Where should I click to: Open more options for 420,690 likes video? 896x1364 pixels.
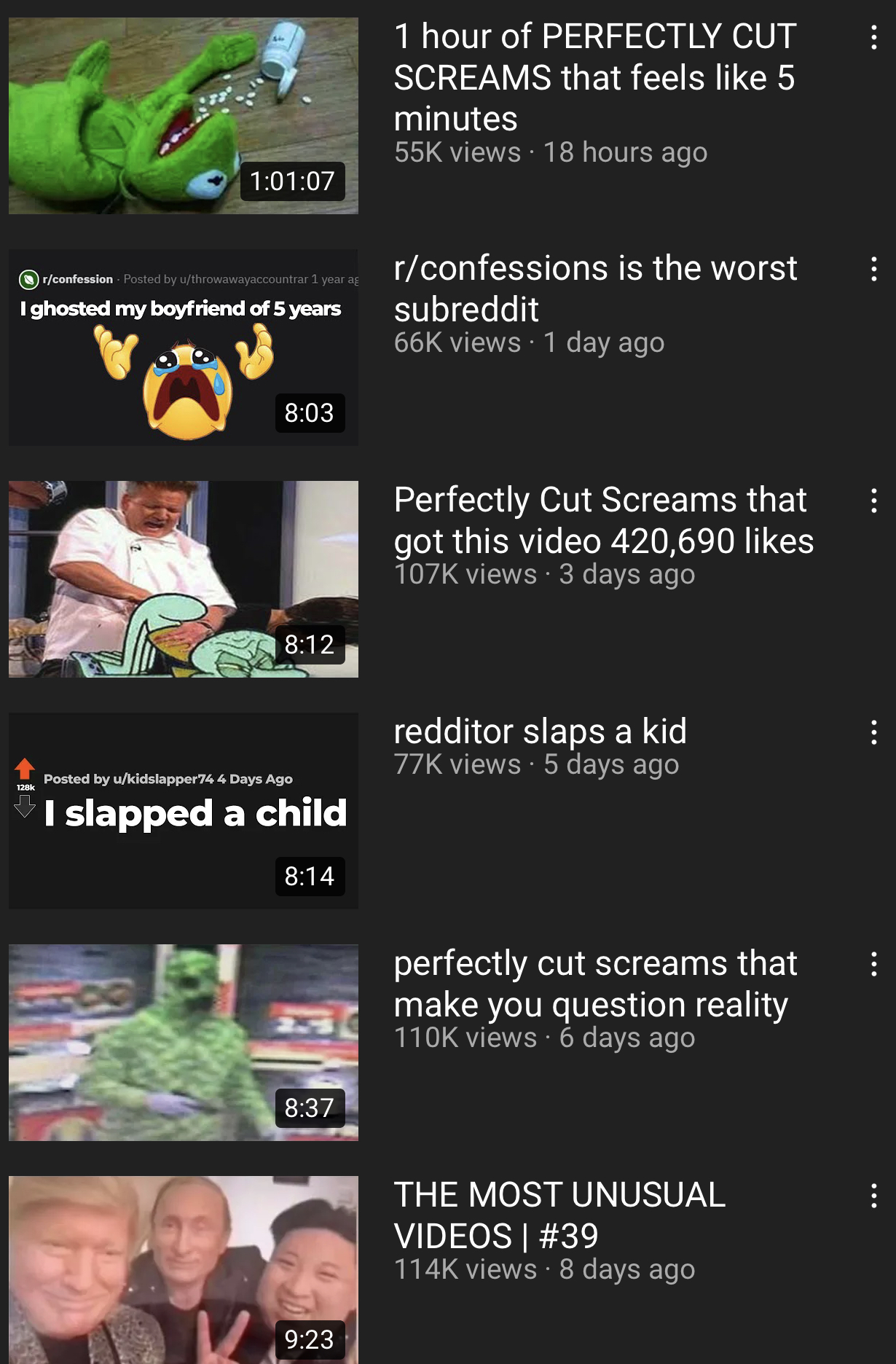pyautogui.click(x=873, y=501)
